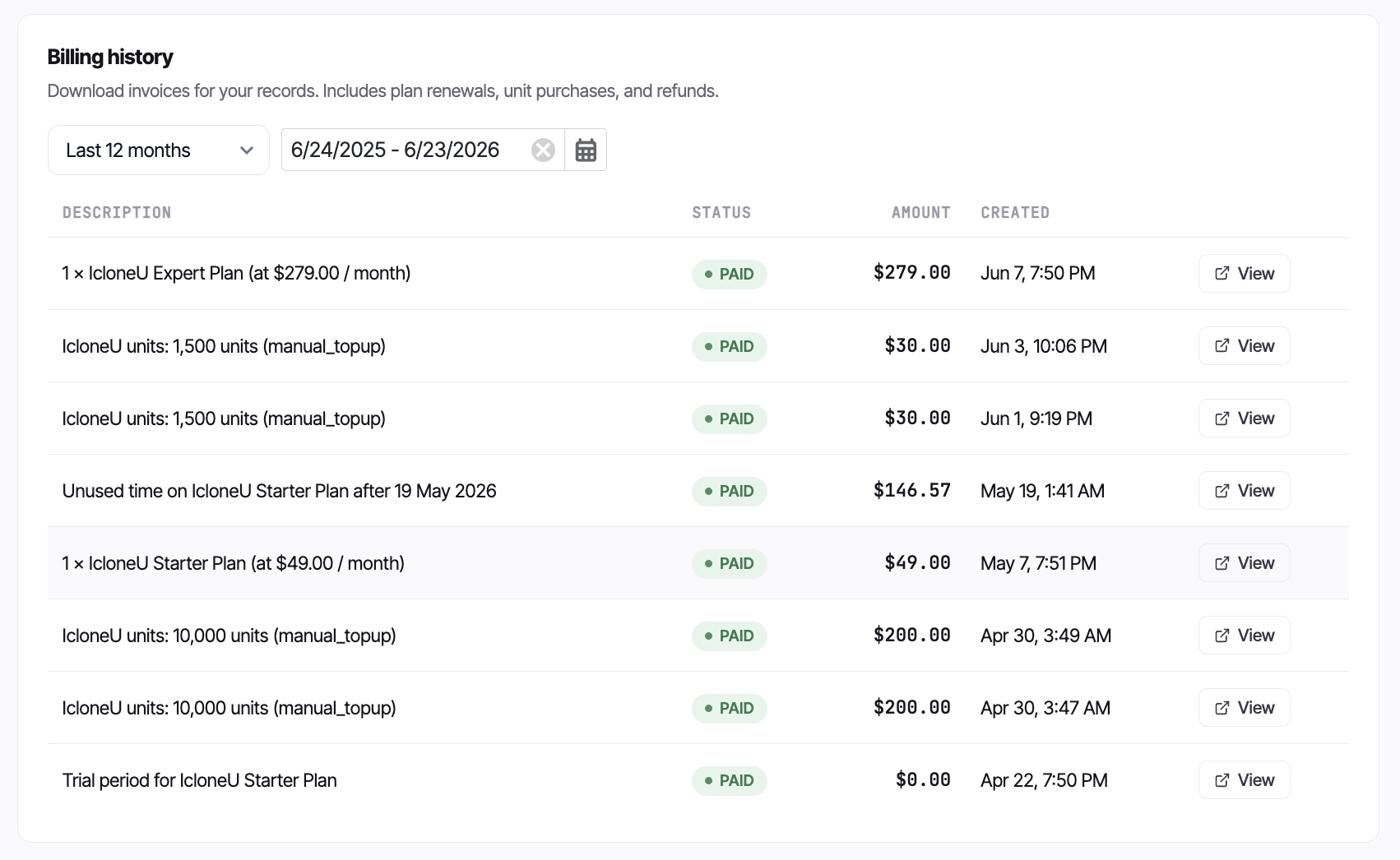The width and height of the screenshot is (1400, 860).
Task: Click the $279.00 amount
Action: click(912, 272)
